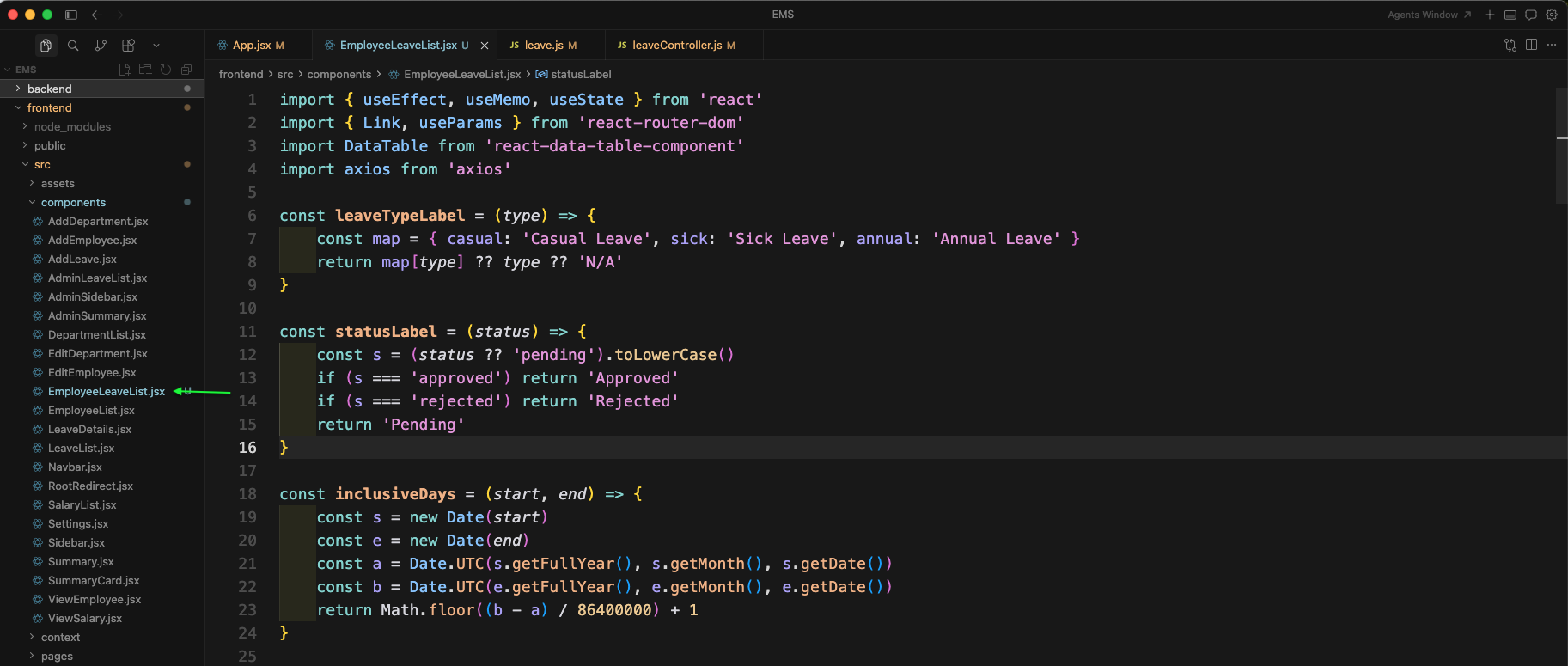The height and width of the screenshot is (666, 1568).
Task: Open SummaryCard.jsx from the file tree
Action: 102,580
